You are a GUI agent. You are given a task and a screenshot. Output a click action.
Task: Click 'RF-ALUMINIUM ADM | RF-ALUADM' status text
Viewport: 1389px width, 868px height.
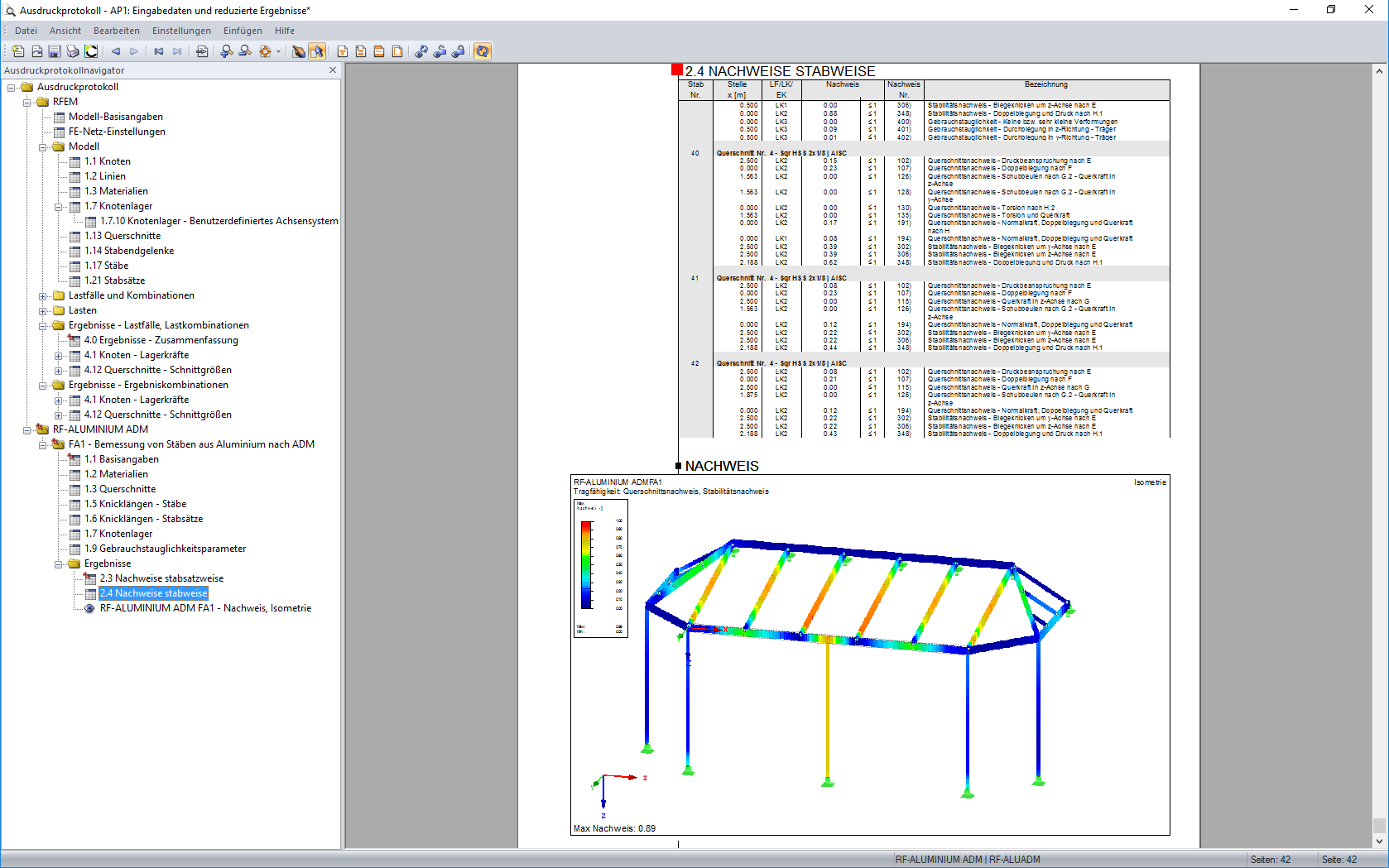click(x=968, y=860)
